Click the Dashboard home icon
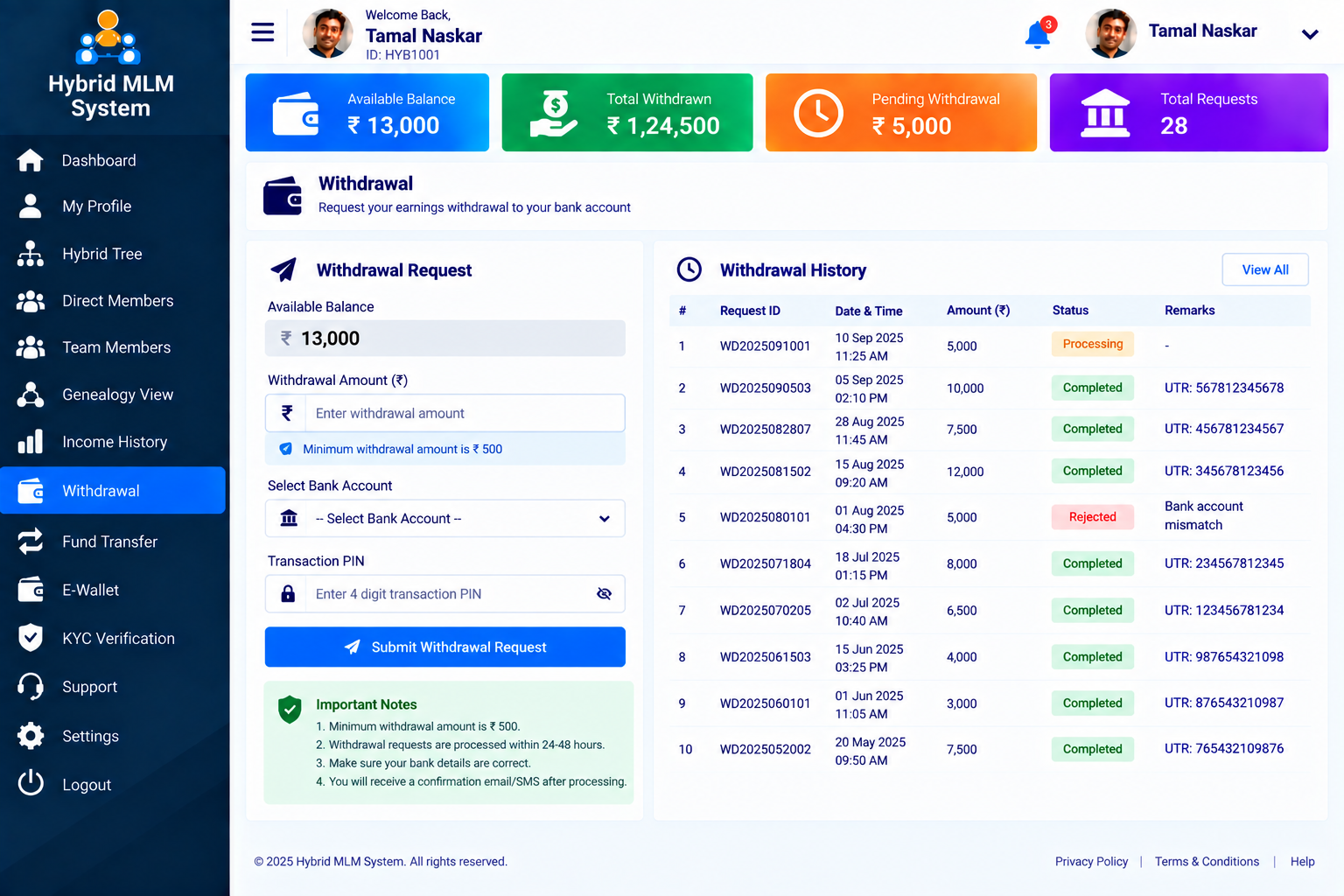The width and height of the screenshot is (1344, 896). (30, 160)
